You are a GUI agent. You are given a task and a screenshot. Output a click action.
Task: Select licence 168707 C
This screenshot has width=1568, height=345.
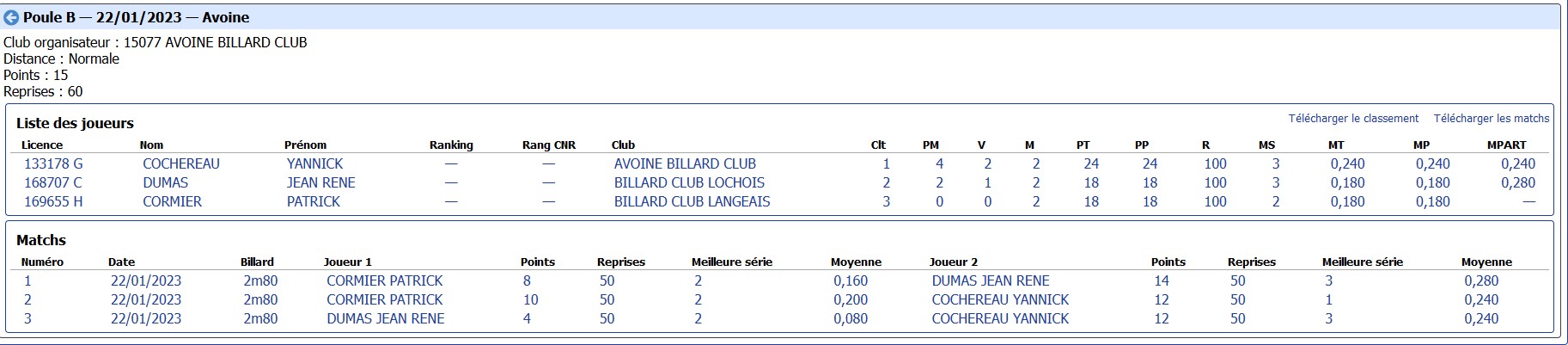pos(53,182)
